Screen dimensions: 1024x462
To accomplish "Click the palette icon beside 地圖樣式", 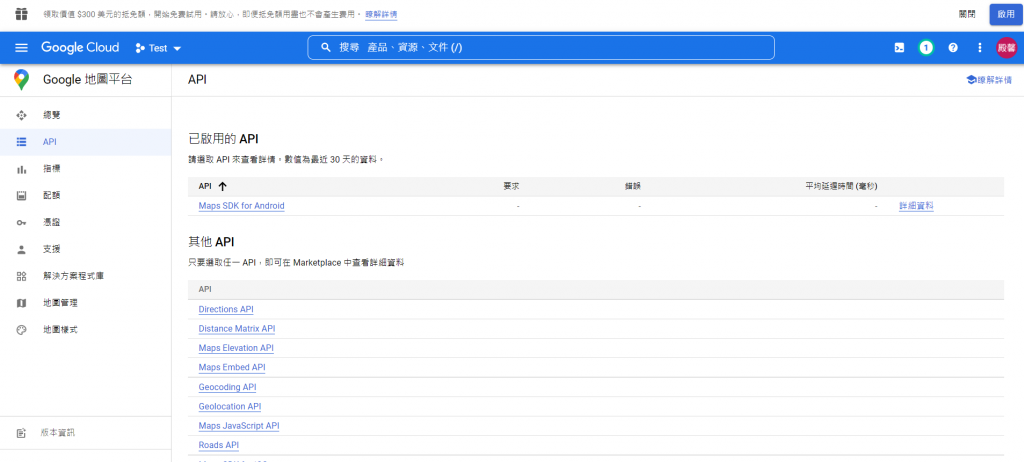I will 22,329.
